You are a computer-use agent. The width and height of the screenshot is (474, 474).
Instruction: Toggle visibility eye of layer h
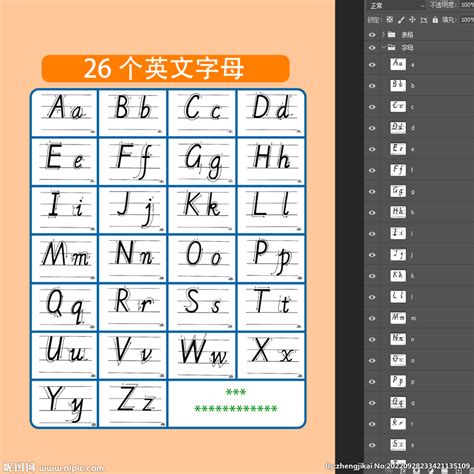(372, 213)
